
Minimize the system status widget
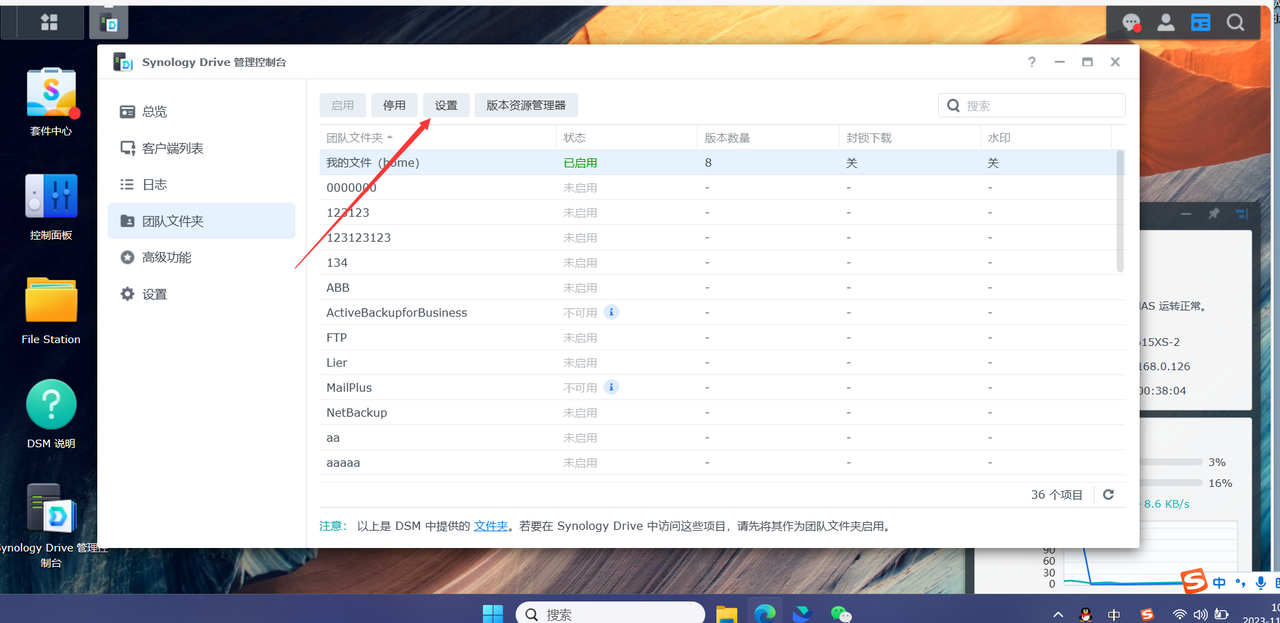tap(1186, 214)
